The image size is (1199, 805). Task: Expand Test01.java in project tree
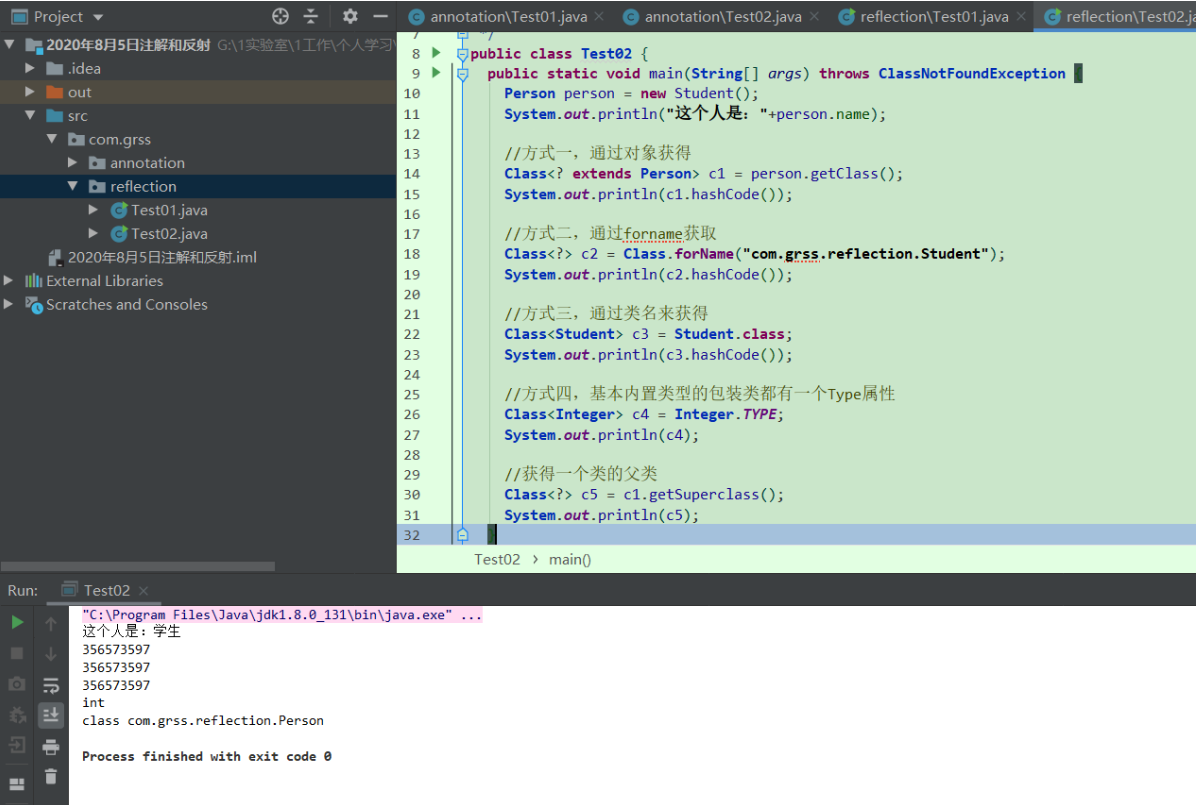pos(93,209)
